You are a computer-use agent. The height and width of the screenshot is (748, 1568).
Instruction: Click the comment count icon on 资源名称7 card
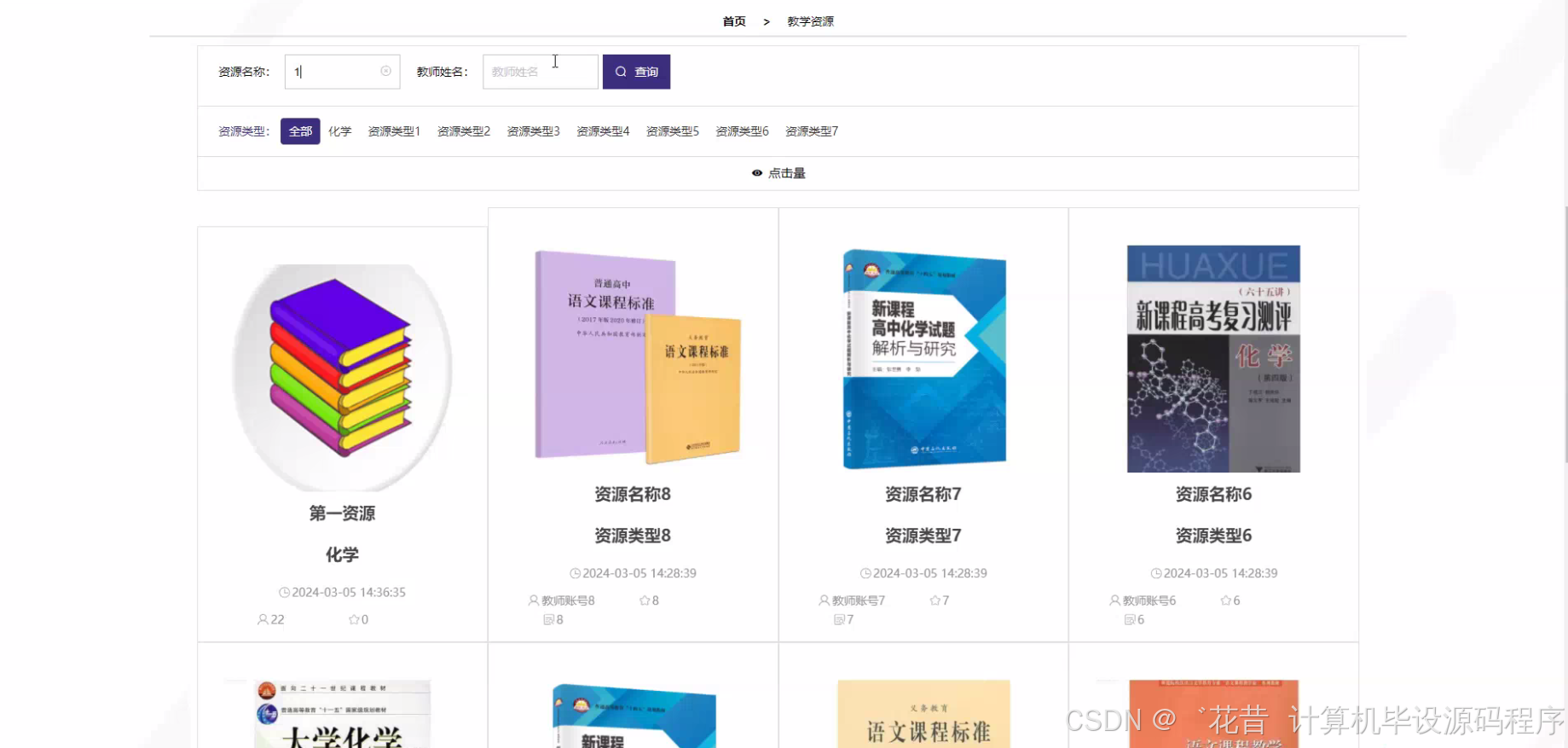click(x=839, y=620)
